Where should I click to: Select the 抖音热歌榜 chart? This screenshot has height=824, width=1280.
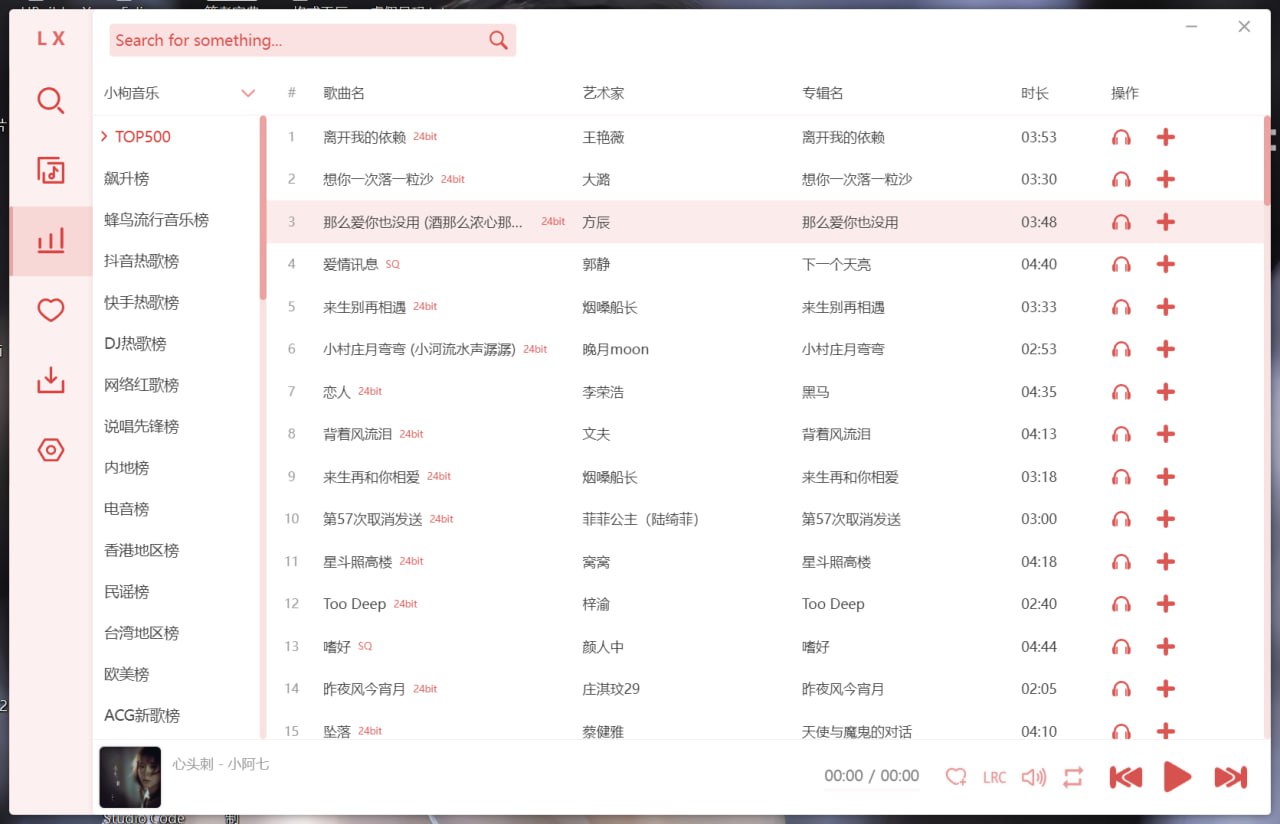[141, 261]
